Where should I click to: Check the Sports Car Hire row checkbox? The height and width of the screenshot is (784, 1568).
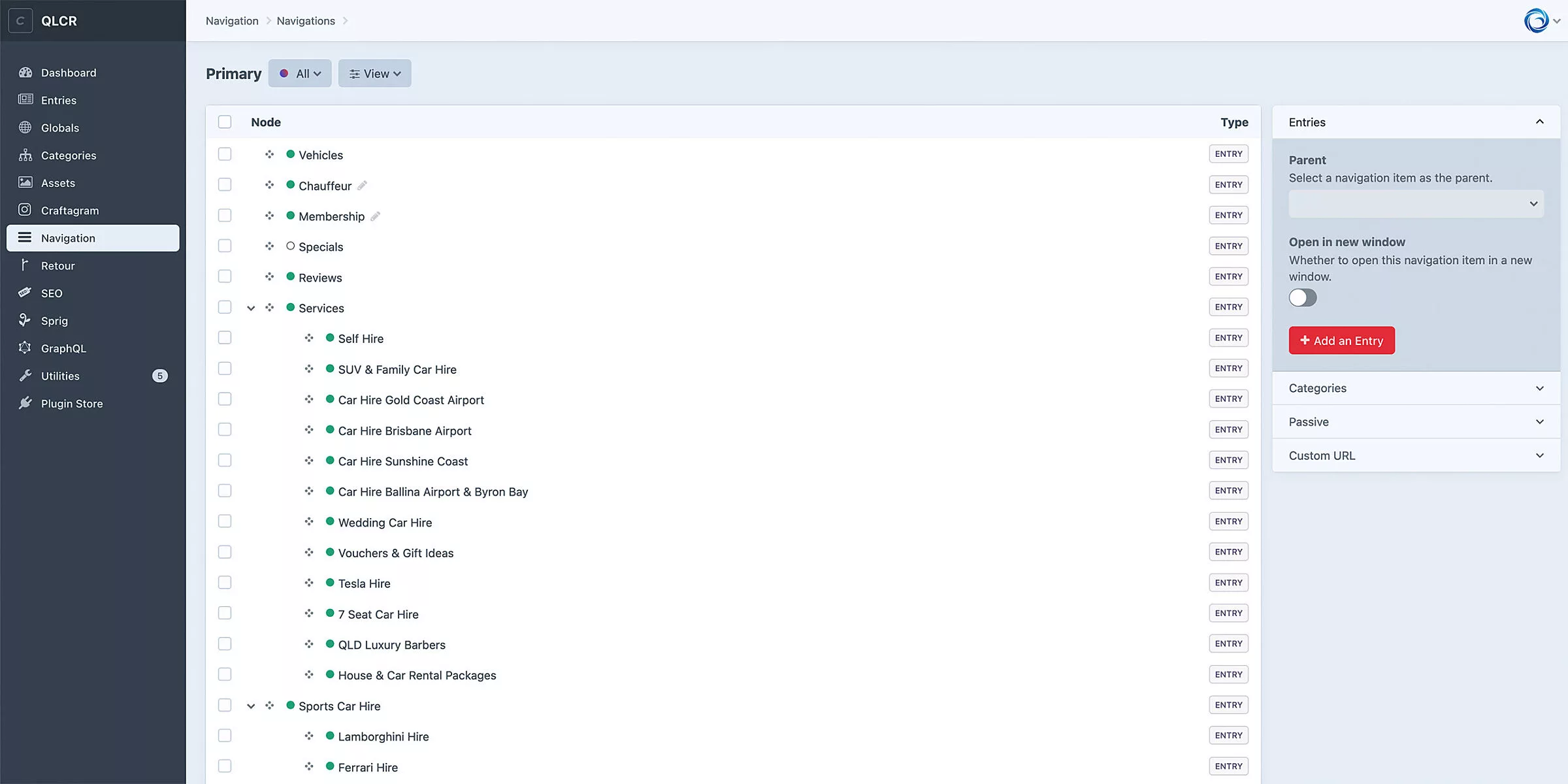[x=225, y=705]
